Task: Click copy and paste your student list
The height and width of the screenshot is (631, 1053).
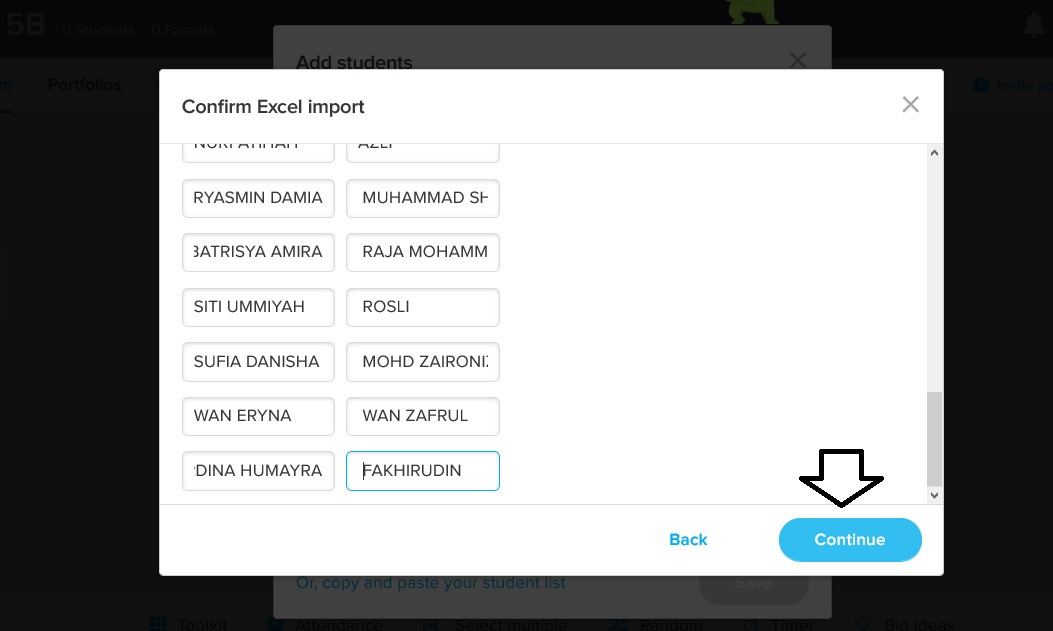Action: coord(431,582)
